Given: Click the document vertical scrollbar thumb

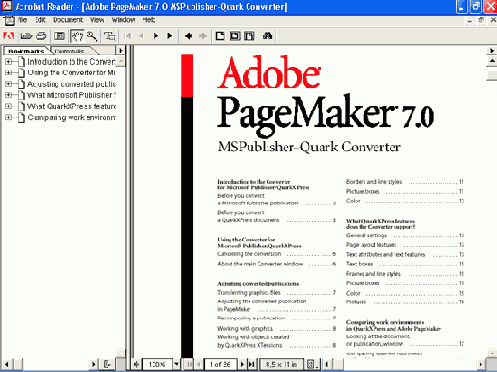Looking at the screenshot, I should (492, 75).
